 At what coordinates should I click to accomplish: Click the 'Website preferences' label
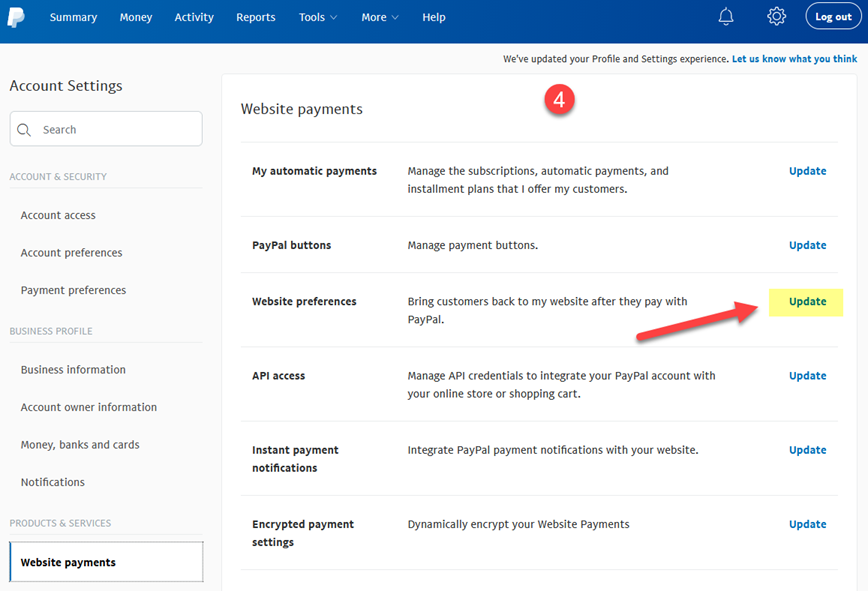[x=304, y=302]
